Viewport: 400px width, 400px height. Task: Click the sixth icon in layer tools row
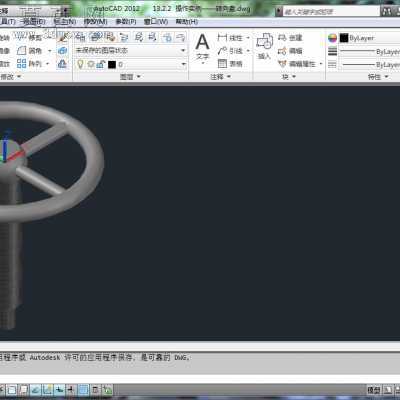pos(152,37)
